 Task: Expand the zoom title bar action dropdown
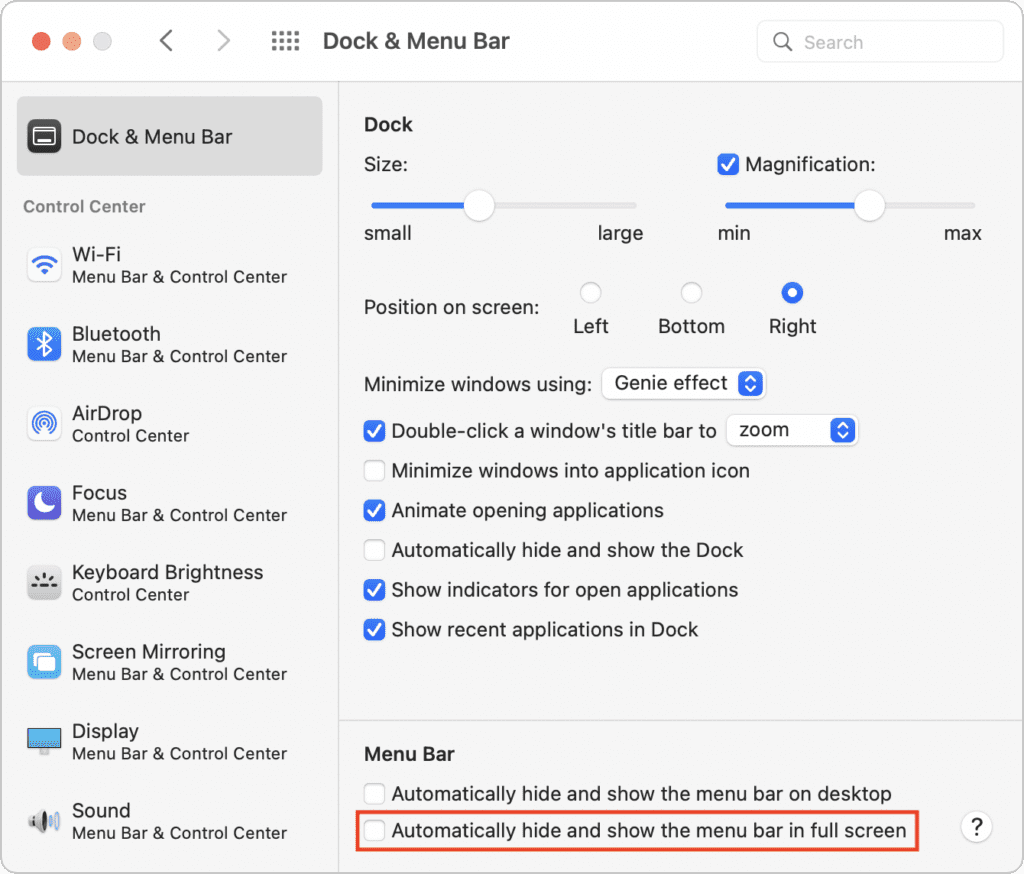[791, 430]
